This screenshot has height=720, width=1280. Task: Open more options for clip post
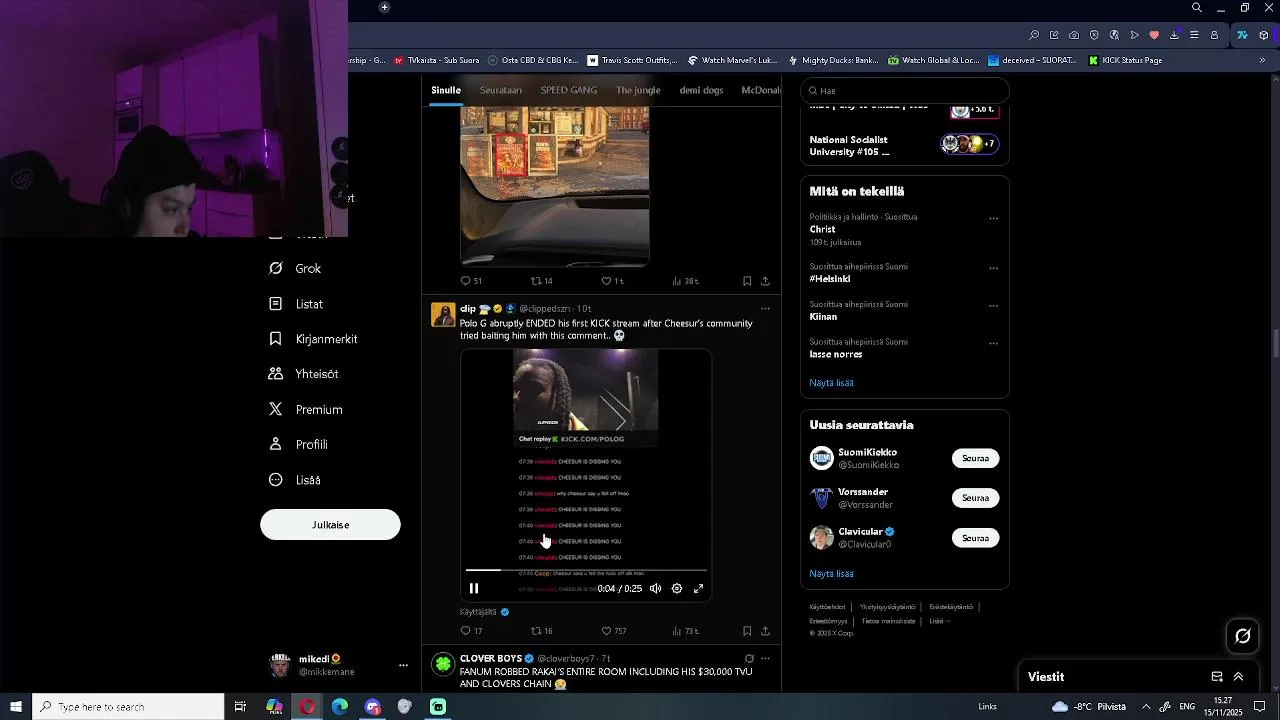pos(765,309)
